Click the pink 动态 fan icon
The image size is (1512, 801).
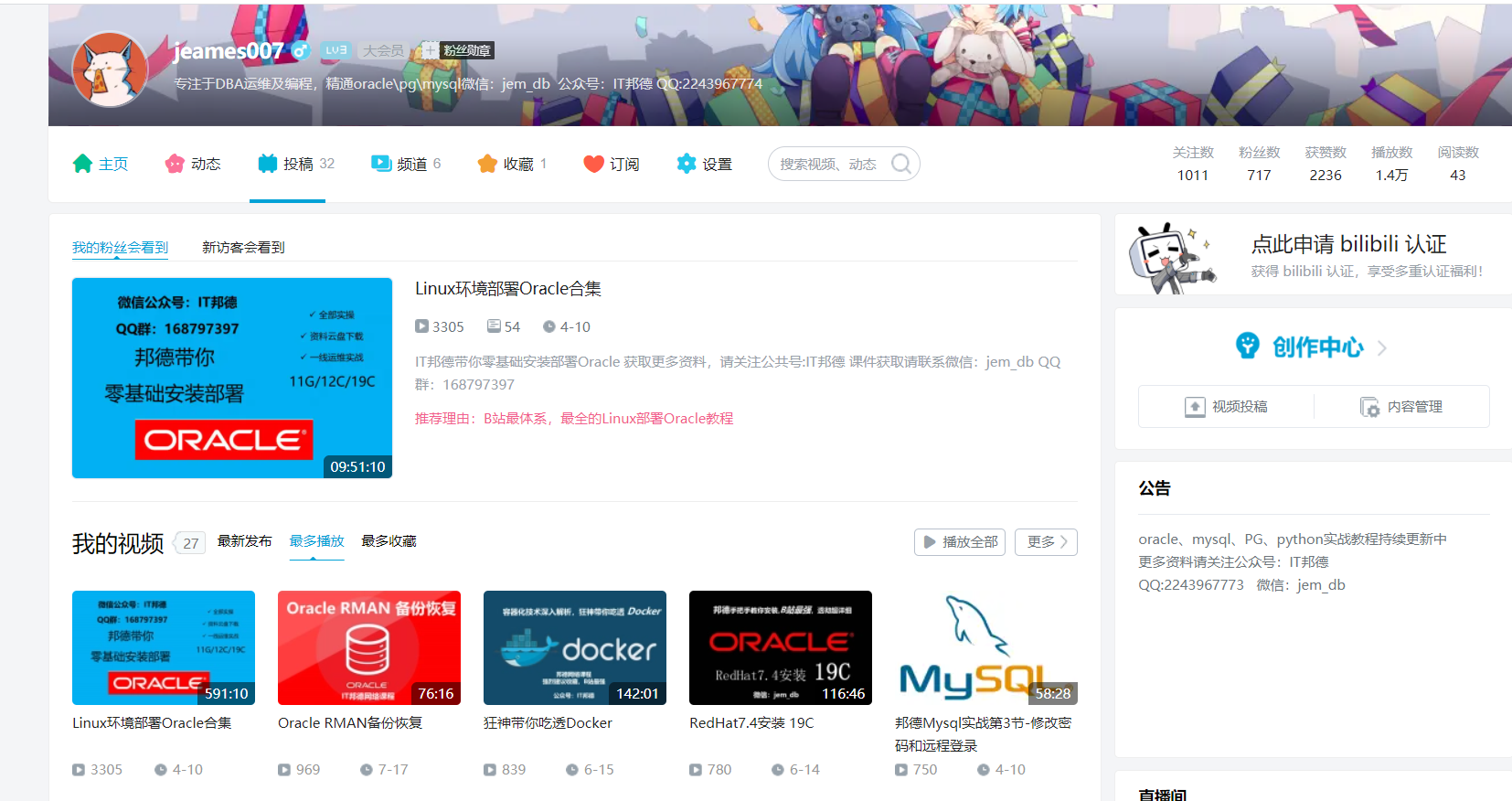click(x=175, y=164)
